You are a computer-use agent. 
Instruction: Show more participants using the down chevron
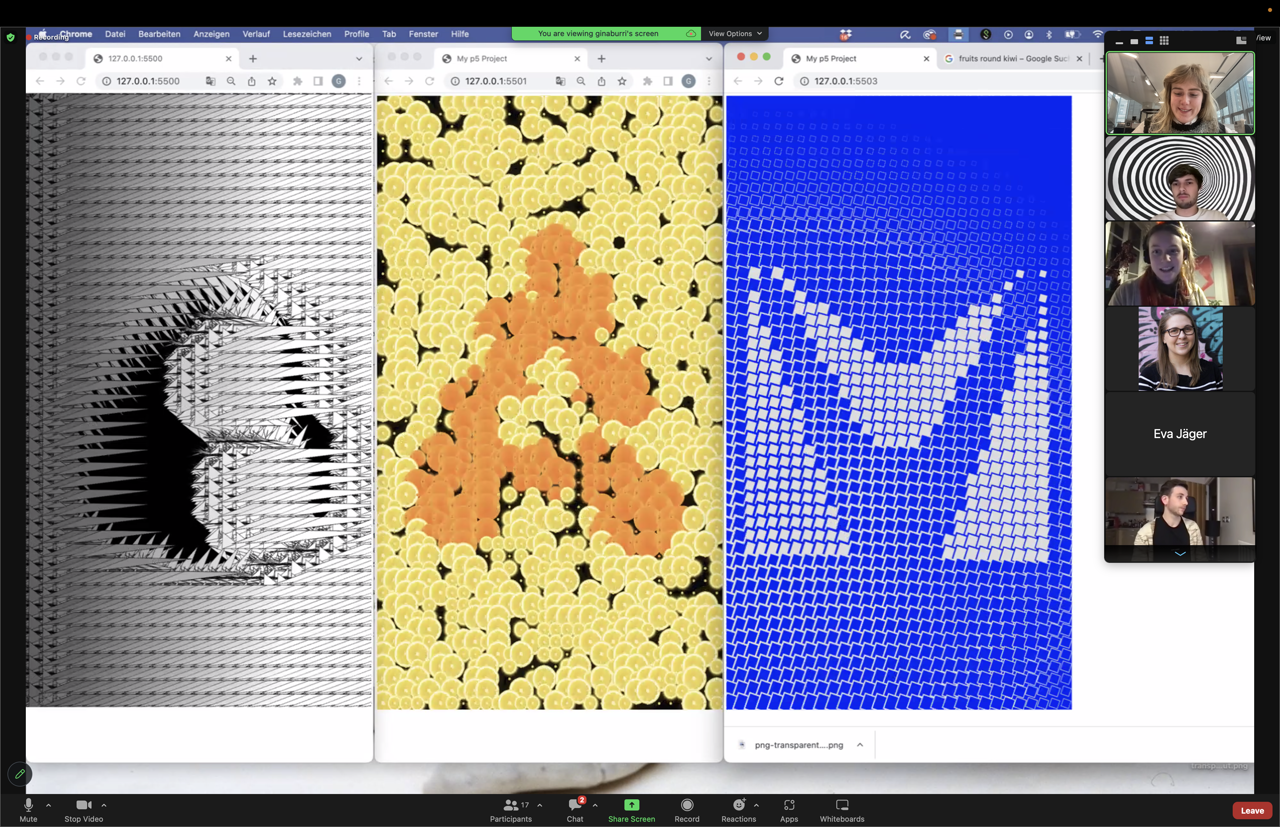(1180, 554)
